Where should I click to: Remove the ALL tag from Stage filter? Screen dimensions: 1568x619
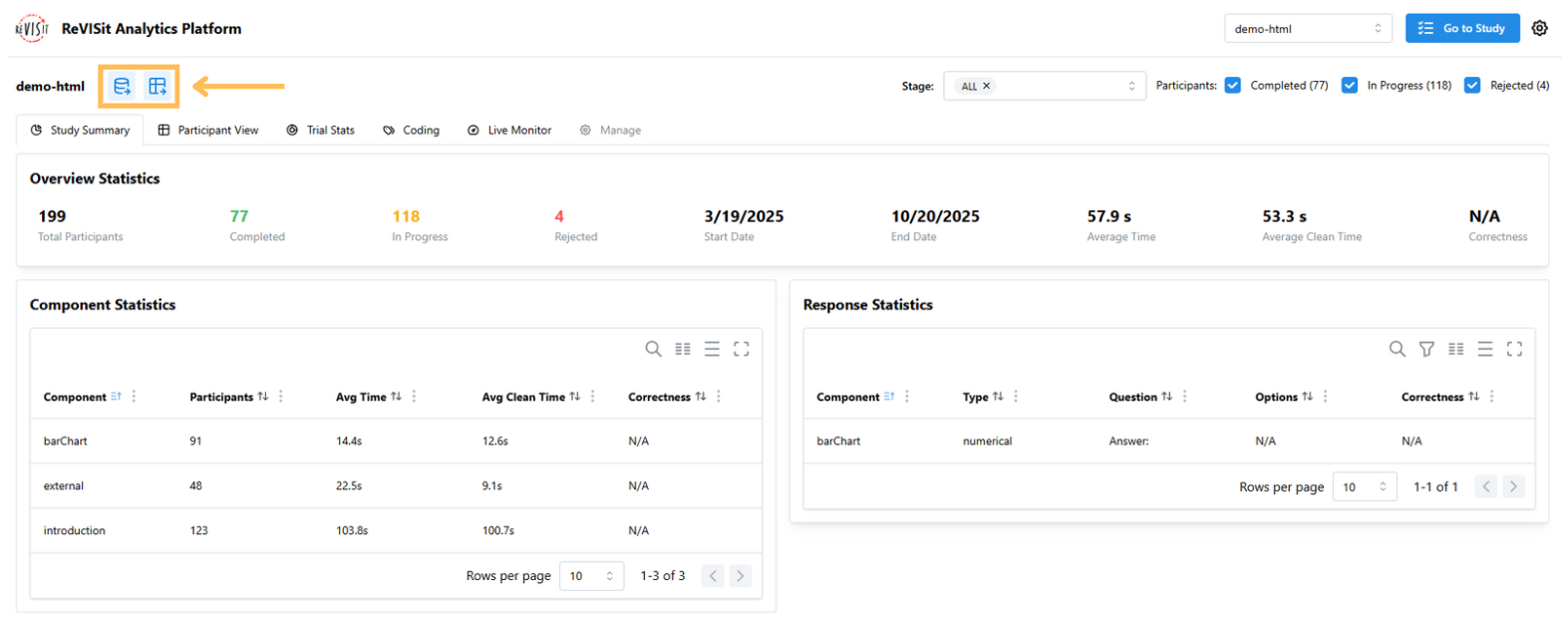coord(987,87)
